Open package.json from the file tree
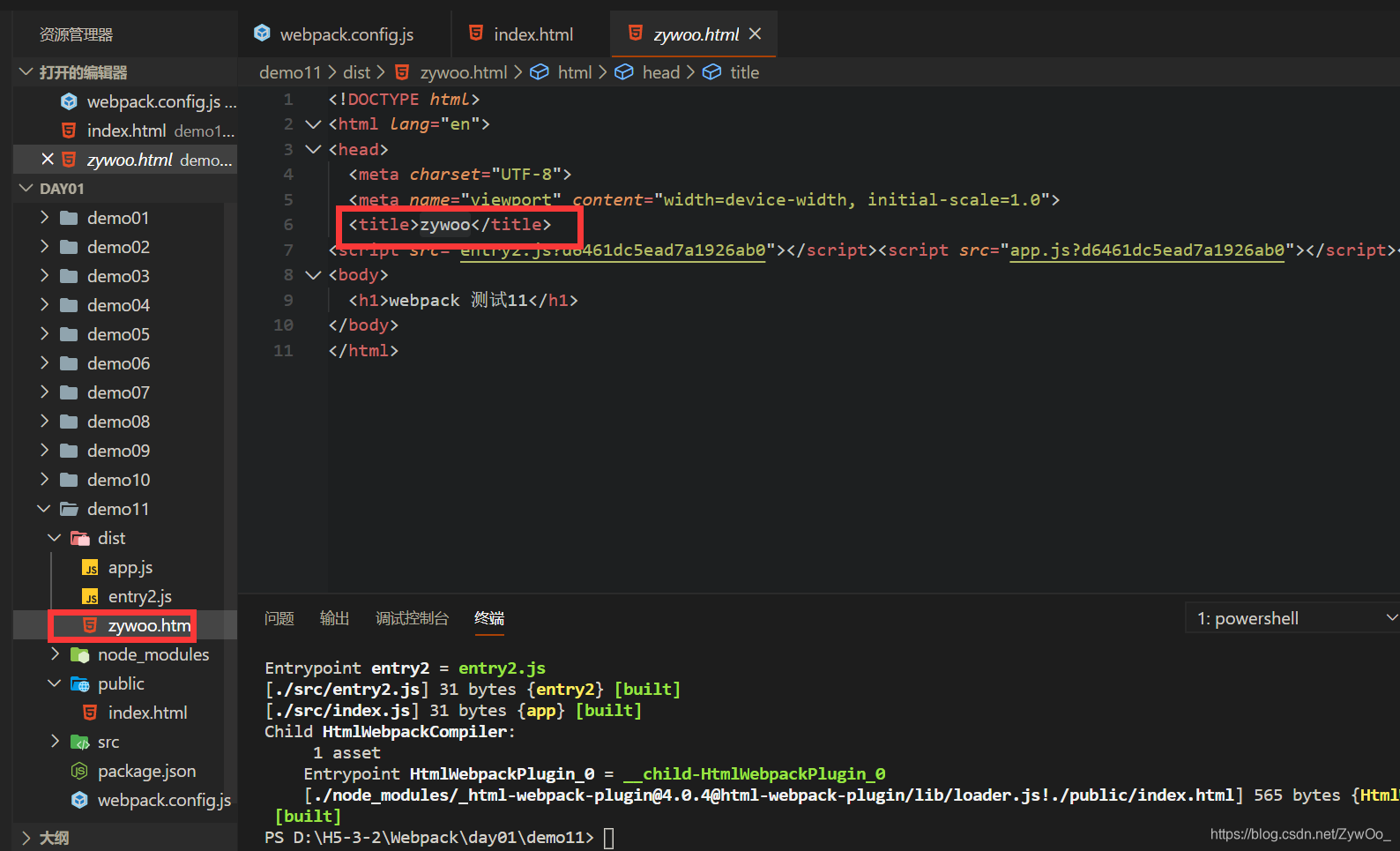Viewport: 1400px width, 851px height. tap(146, 771)
